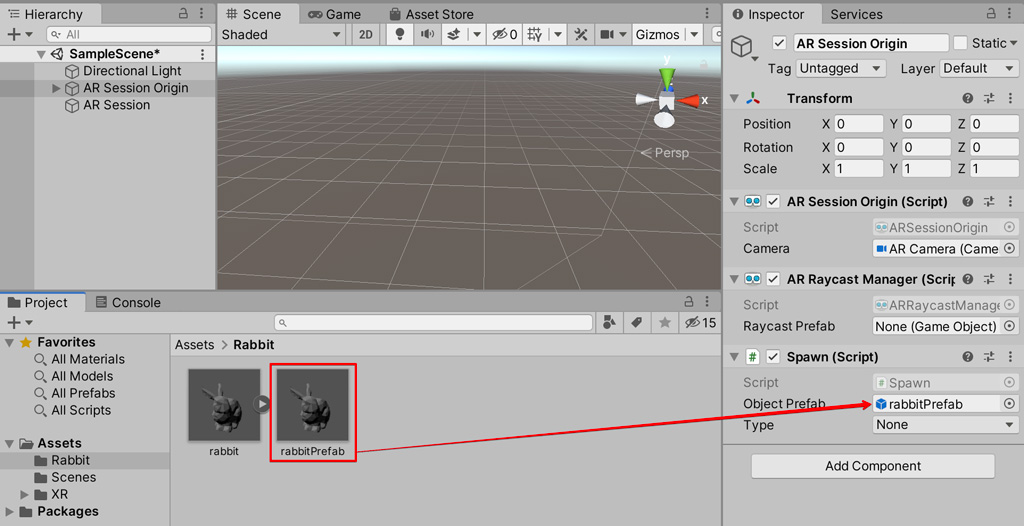Switch to the Services tab

point(856,14)
